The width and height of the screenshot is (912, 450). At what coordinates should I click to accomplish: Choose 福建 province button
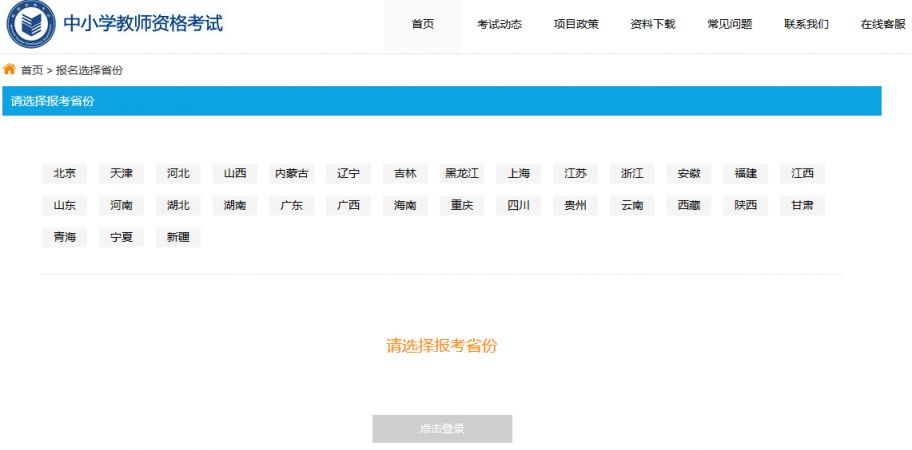click(x=746, y=173)
